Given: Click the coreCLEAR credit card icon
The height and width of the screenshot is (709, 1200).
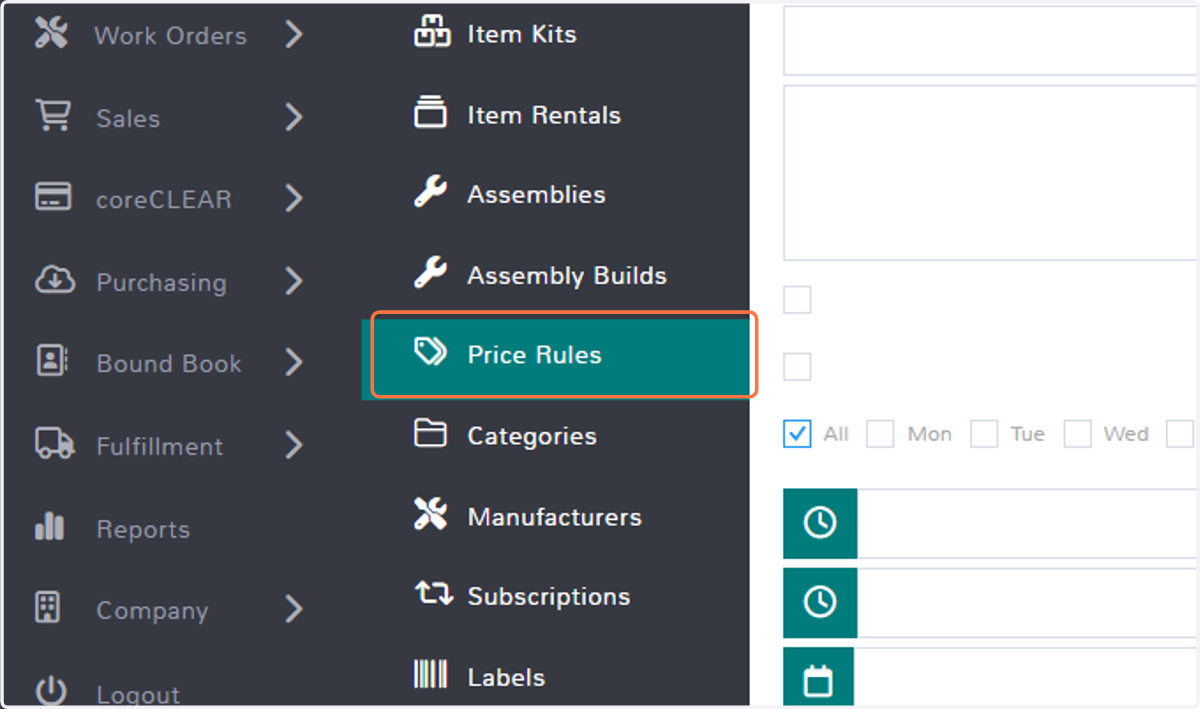Looking at the screenshot, I should point(52,197).
